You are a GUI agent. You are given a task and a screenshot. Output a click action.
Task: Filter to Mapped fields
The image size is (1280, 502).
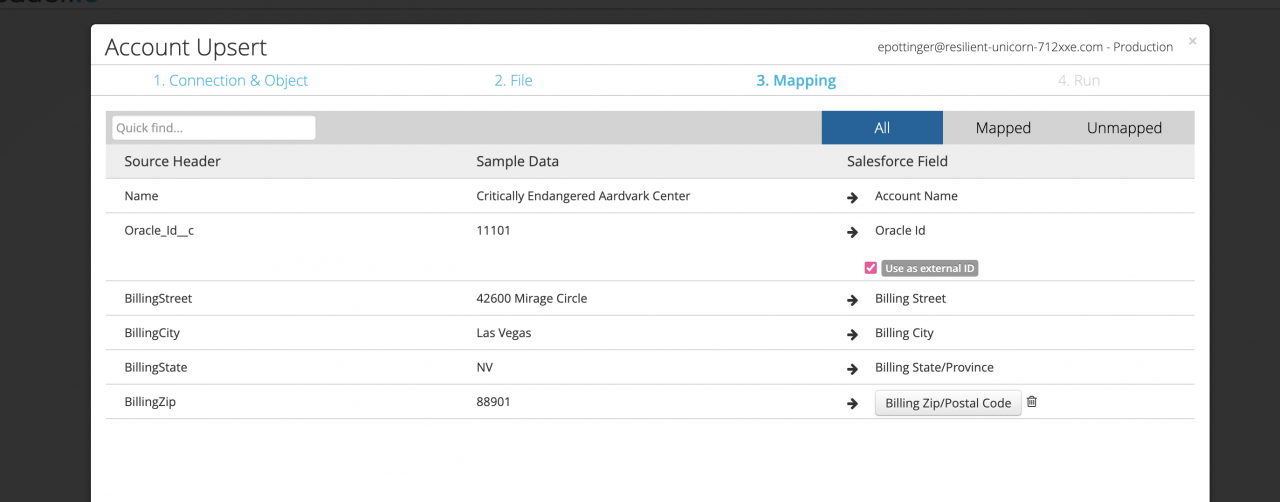[x=1003, y=128]
